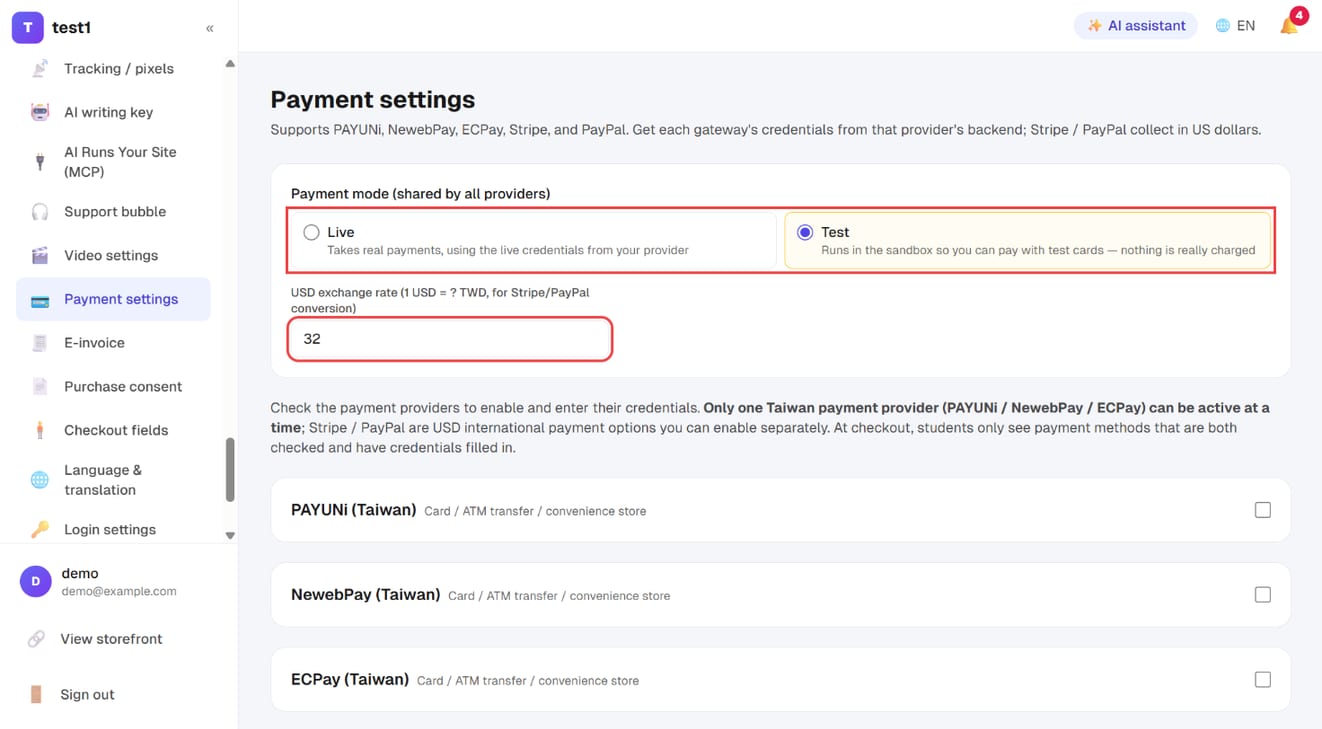1322x729 pixels.
Task: Click the NewebPay (Taiwan) provider title
Action: (x=365, y=595)
